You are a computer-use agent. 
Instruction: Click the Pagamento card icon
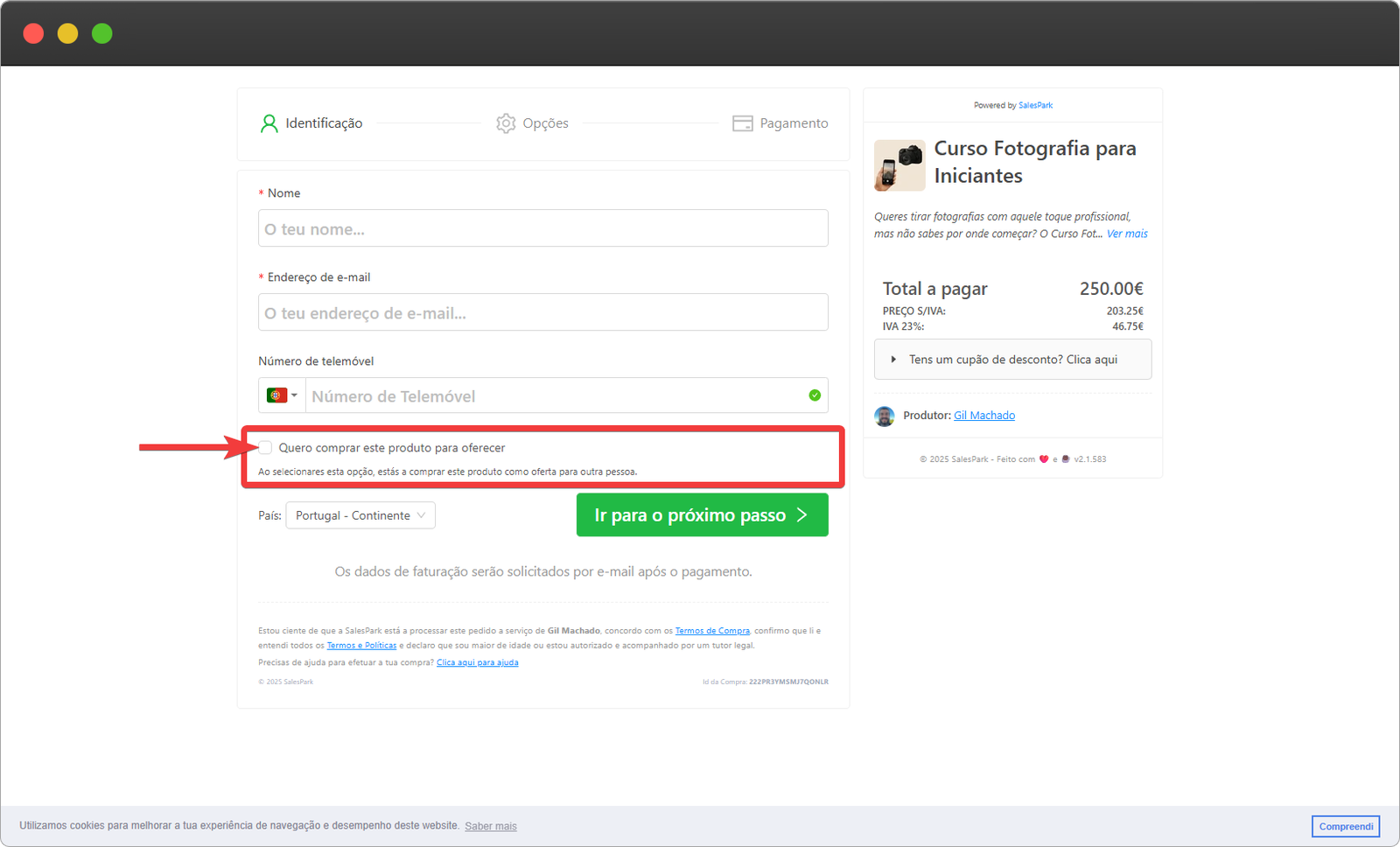(742, 123)
